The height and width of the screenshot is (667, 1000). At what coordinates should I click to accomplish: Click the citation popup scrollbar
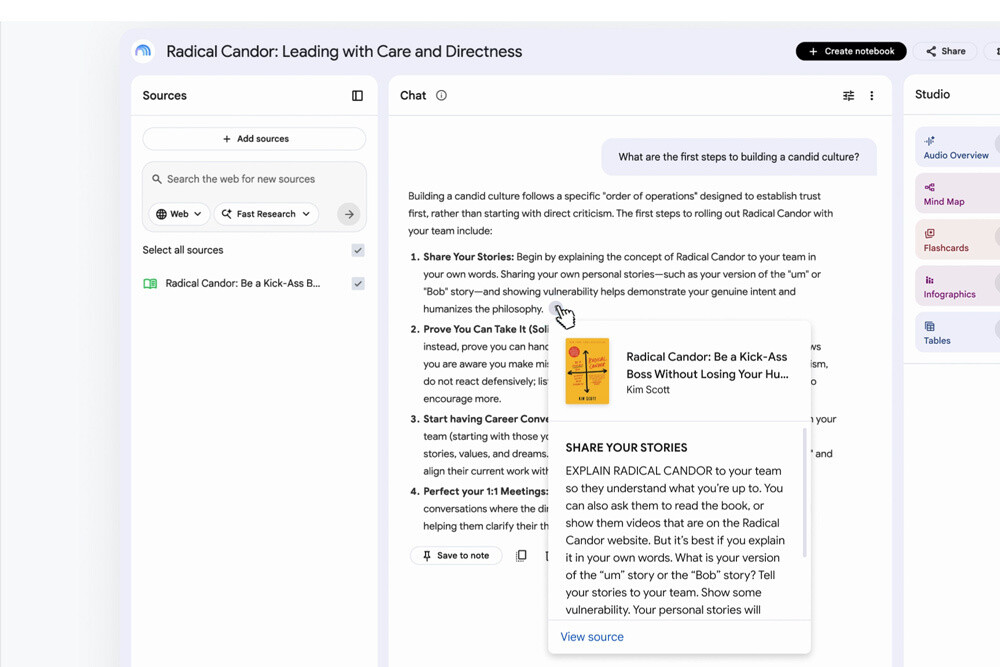click(x=804, y=492)
